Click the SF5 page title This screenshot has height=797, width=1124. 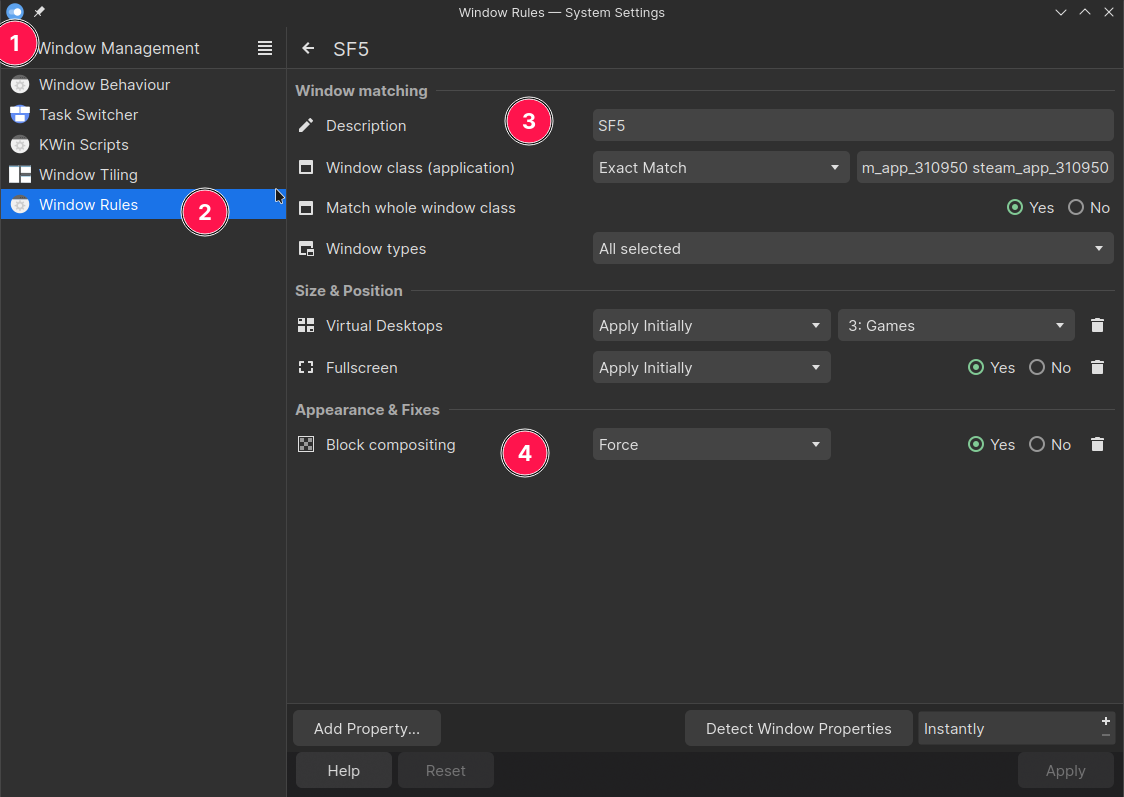pos(351,49)
